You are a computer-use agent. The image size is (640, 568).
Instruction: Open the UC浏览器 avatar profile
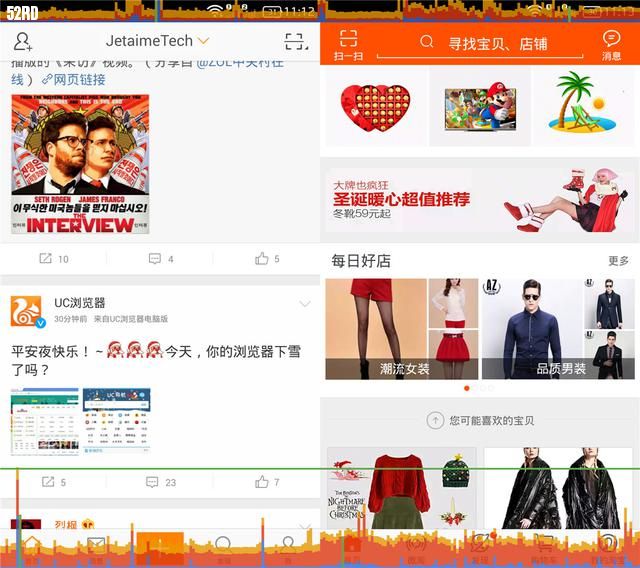click(x=27, y=311)
